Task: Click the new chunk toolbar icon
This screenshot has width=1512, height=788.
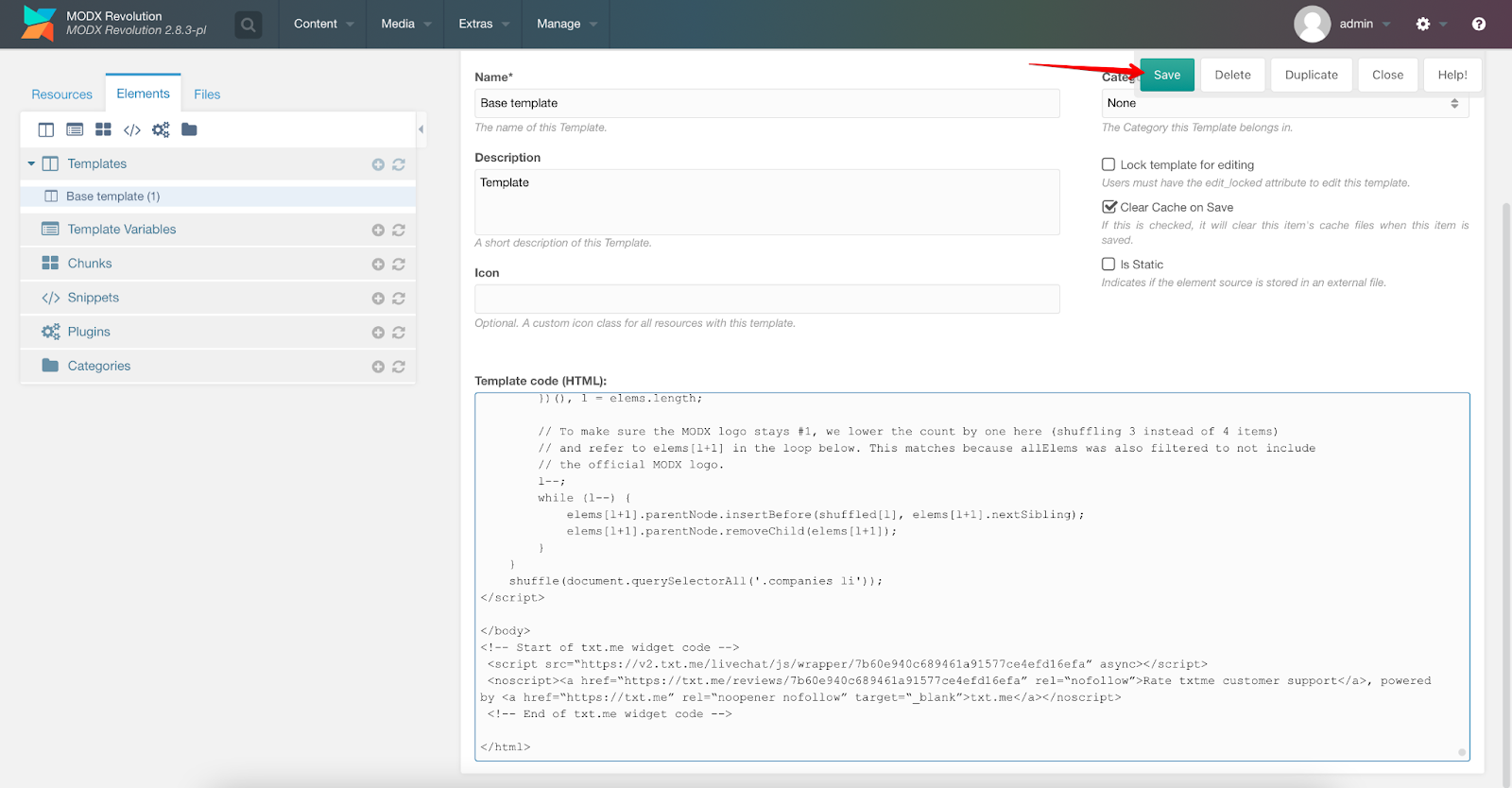Action: (x=104, y=129)
